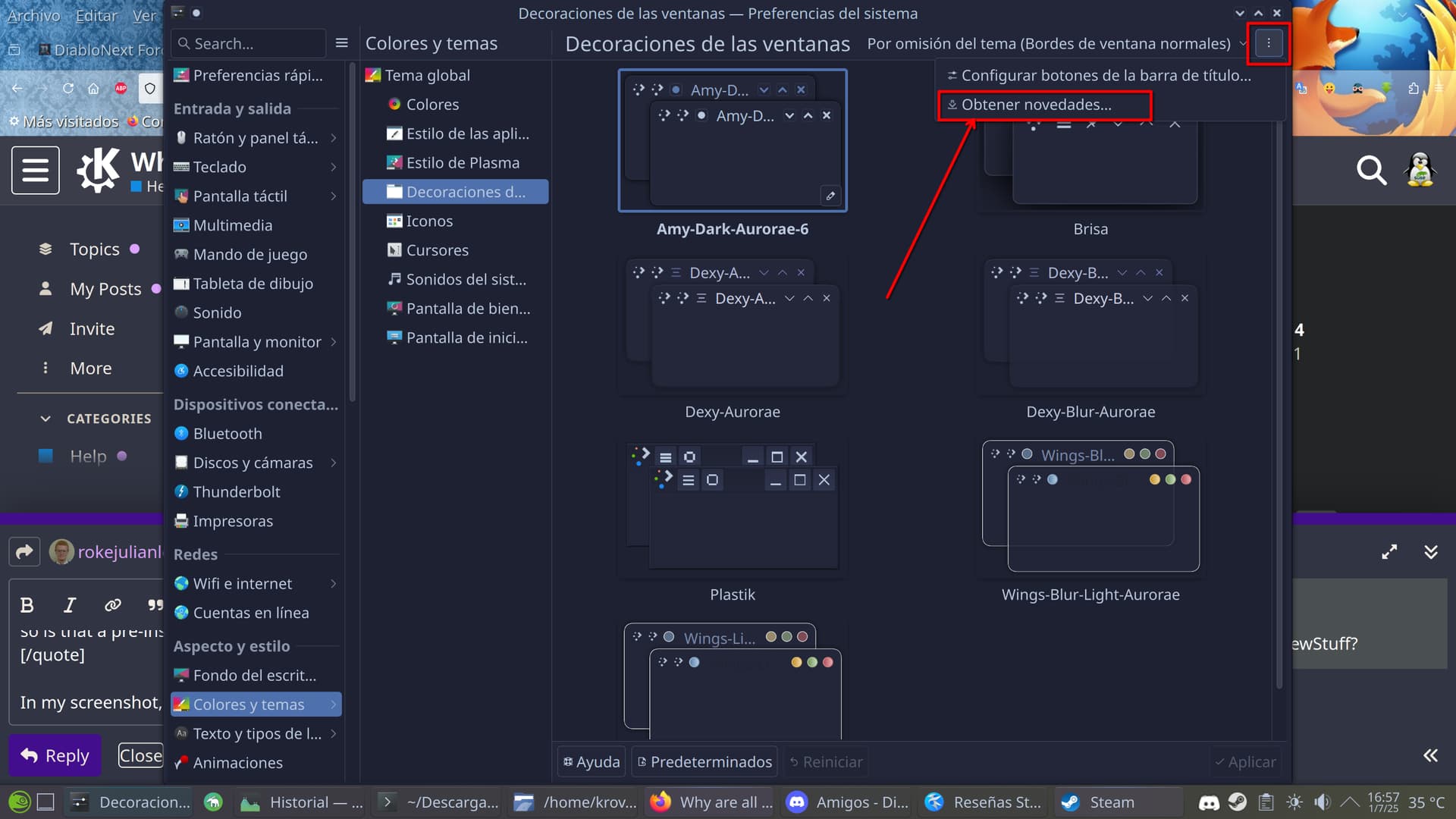Open Bluetooth settings in sidebar
This screenshot has height=819, width=1456.
point(227,434)
